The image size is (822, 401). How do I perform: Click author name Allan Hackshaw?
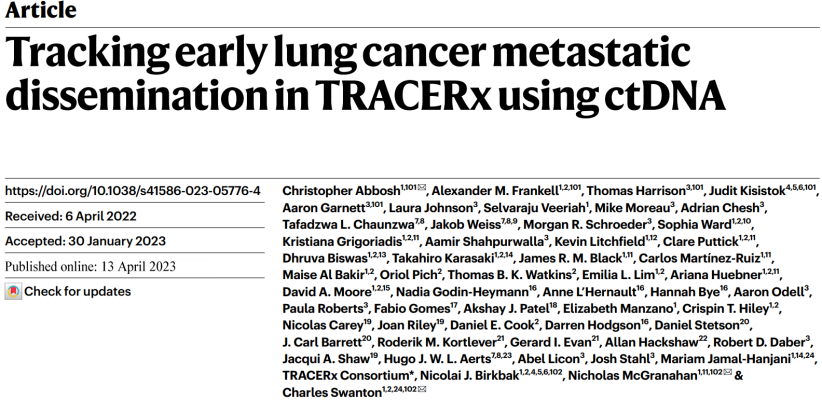[644, 342]
